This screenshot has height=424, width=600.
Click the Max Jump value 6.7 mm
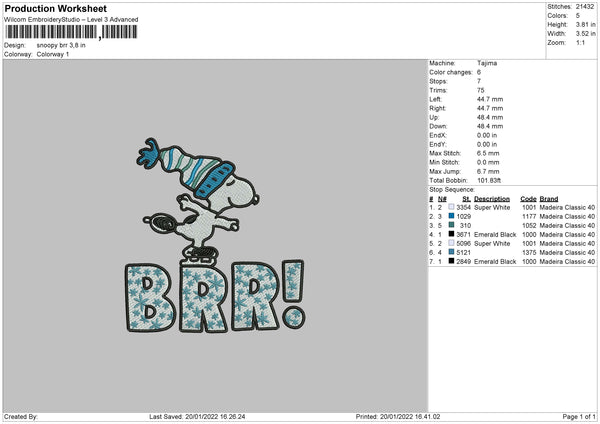click(488, 171)
